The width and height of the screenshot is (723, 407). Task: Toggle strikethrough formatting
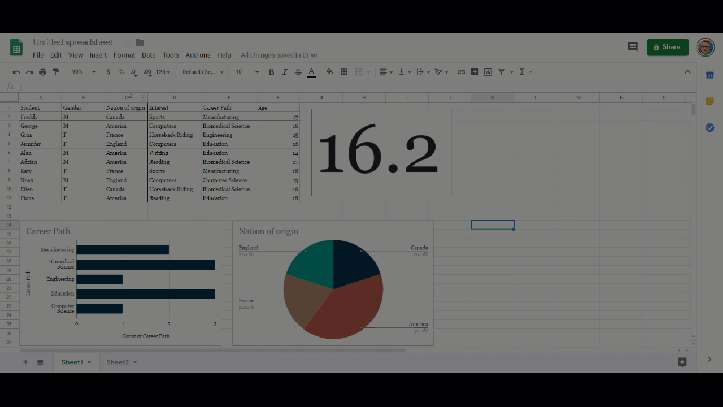click(297, 72)
